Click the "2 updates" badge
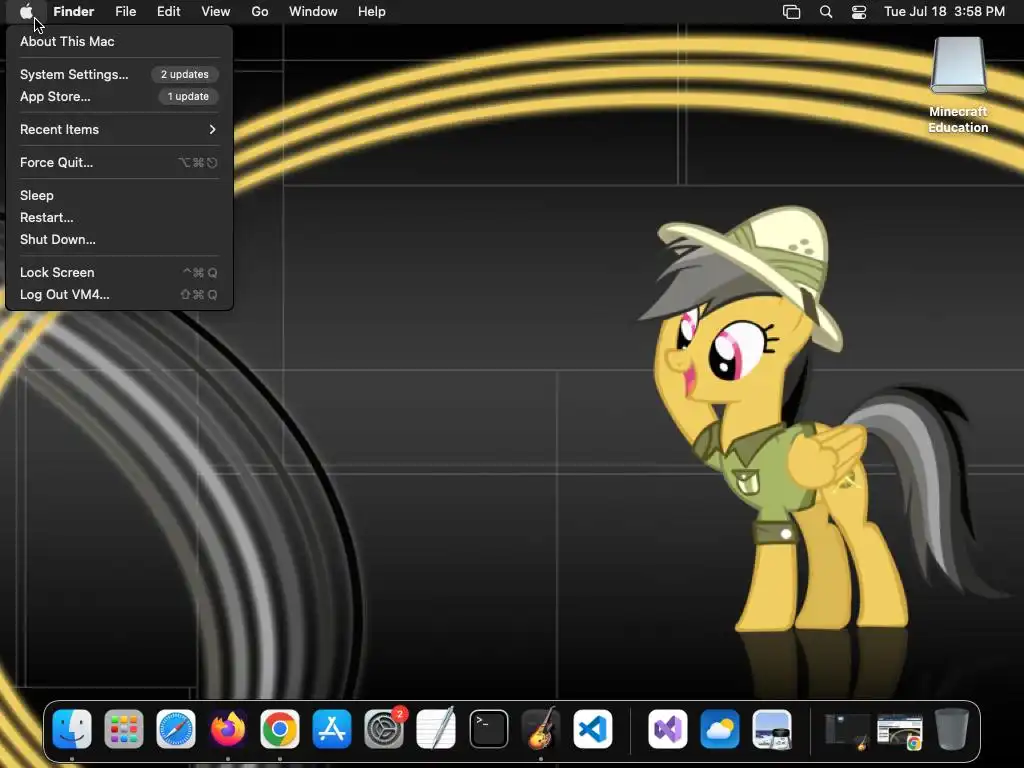 [185, 74]
